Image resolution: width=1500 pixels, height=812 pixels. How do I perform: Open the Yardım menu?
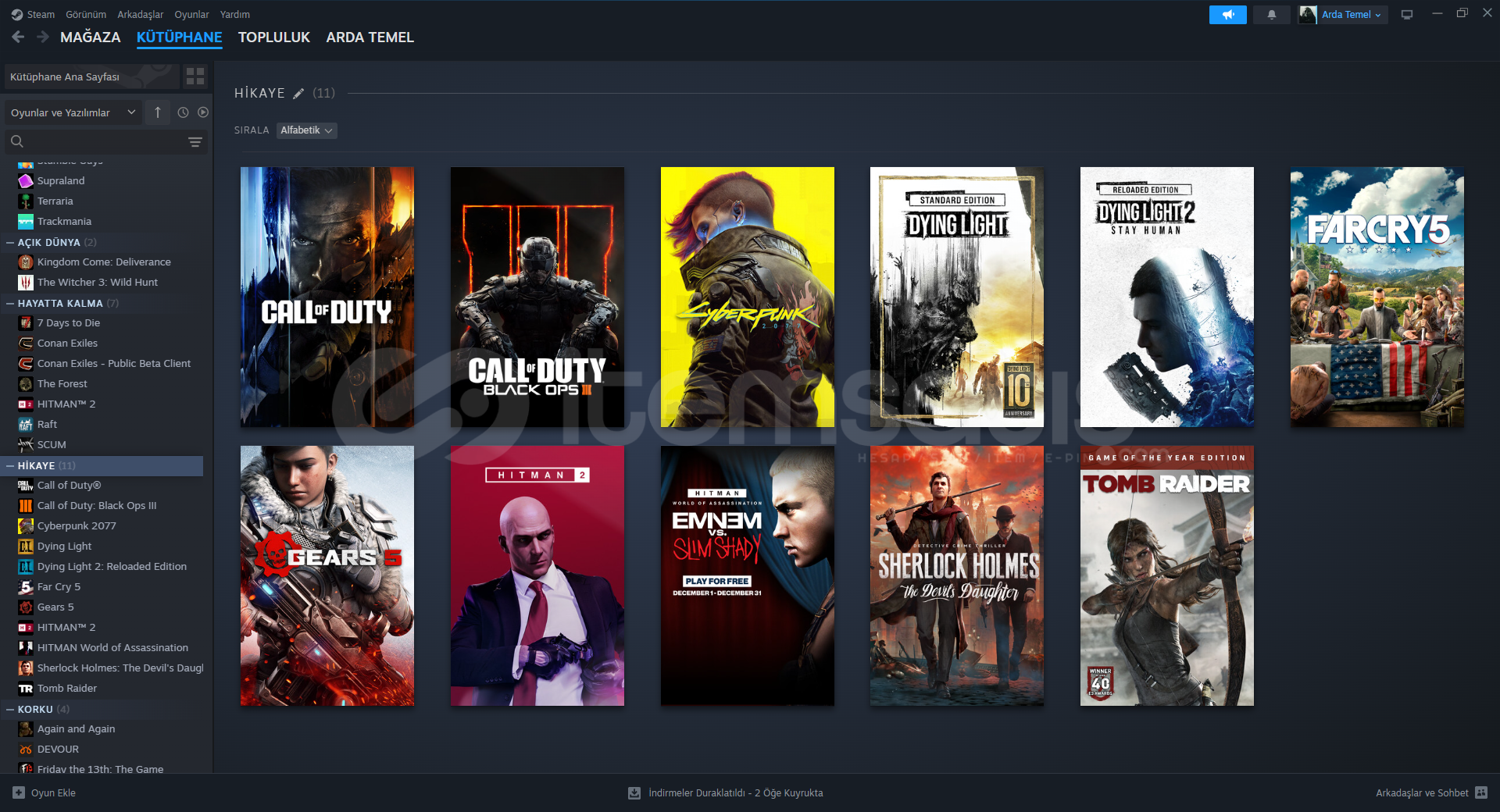(x=235, y=14)
